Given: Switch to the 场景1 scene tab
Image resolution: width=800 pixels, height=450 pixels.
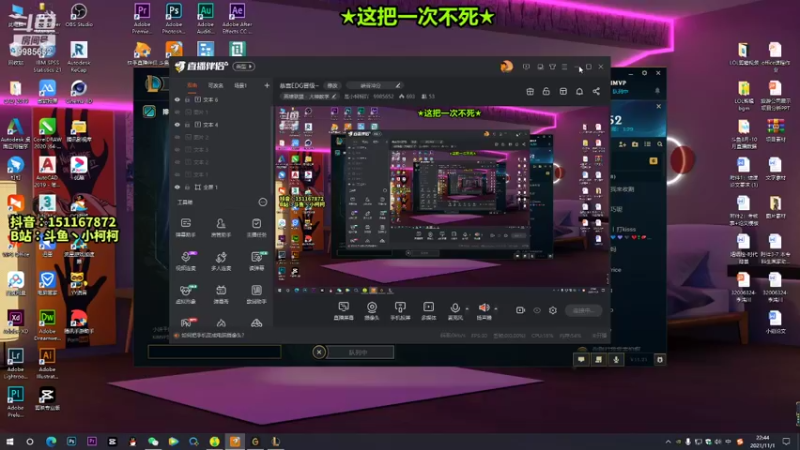Looking at the screenshot, I should pyautogui.click(x=240, y=85).
